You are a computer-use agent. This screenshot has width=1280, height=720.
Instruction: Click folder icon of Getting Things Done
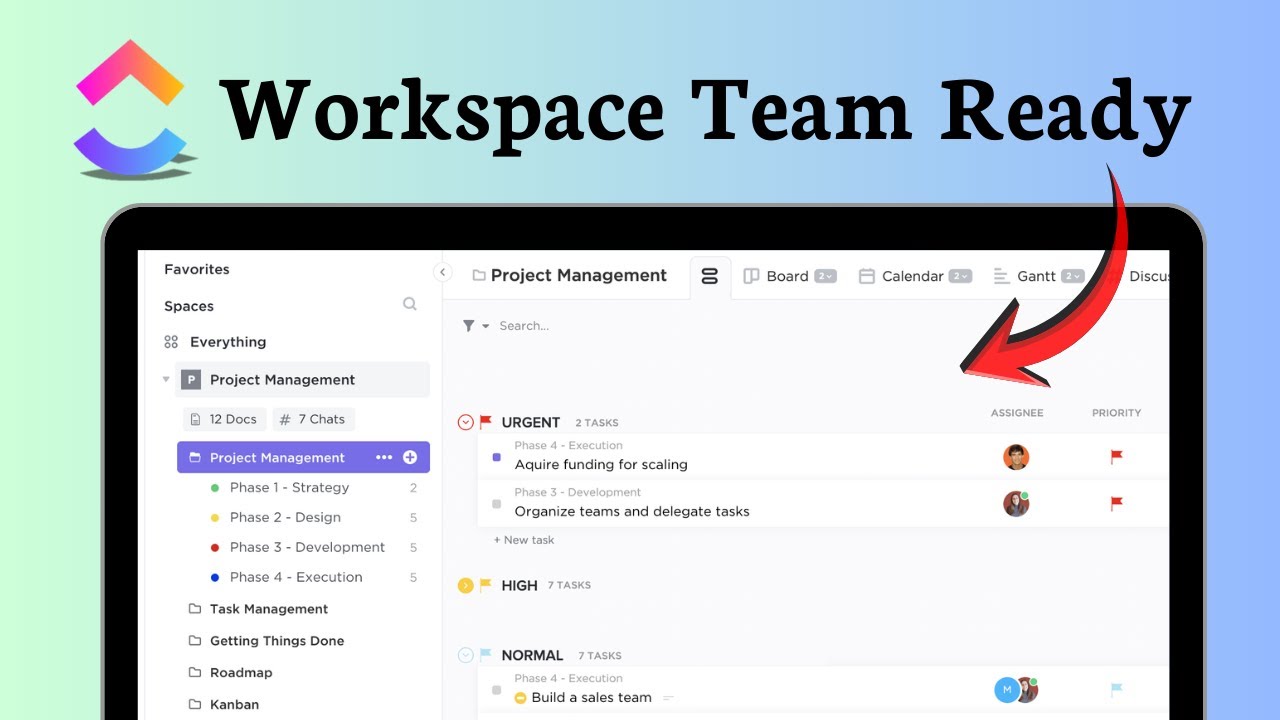pos(195,641)
